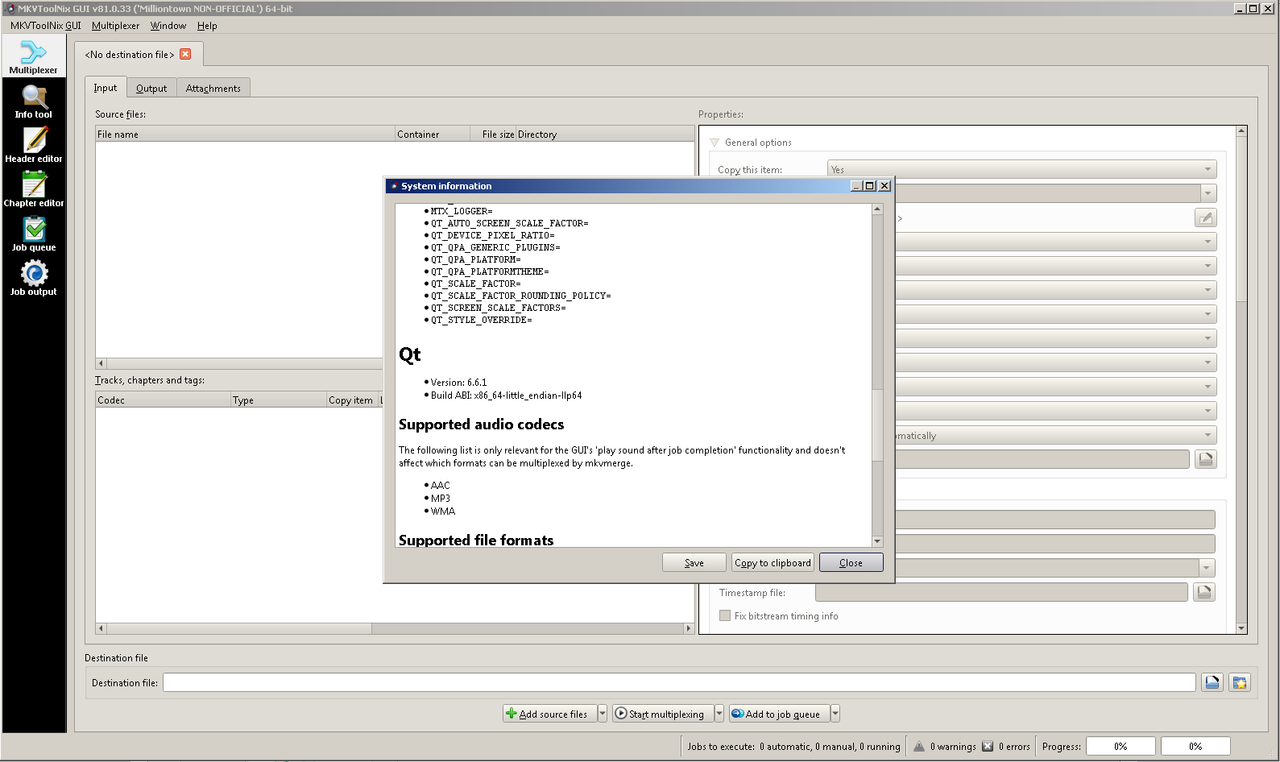1280x762 pixels.
Task: Click the warnings triangle icon in status bar
Action: 919,746
